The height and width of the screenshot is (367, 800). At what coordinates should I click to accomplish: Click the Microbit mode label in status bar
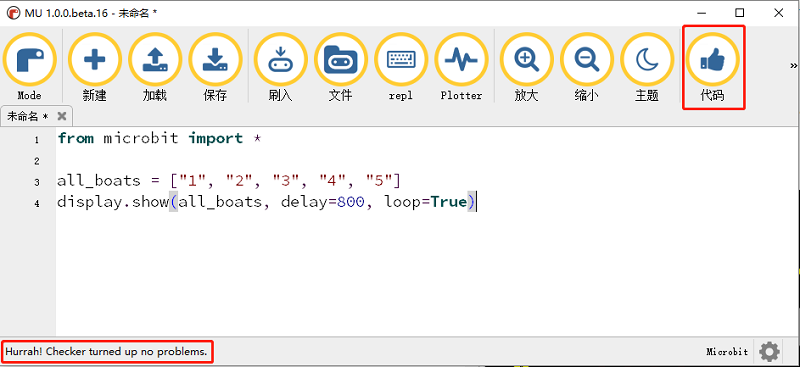coord(727,352)
